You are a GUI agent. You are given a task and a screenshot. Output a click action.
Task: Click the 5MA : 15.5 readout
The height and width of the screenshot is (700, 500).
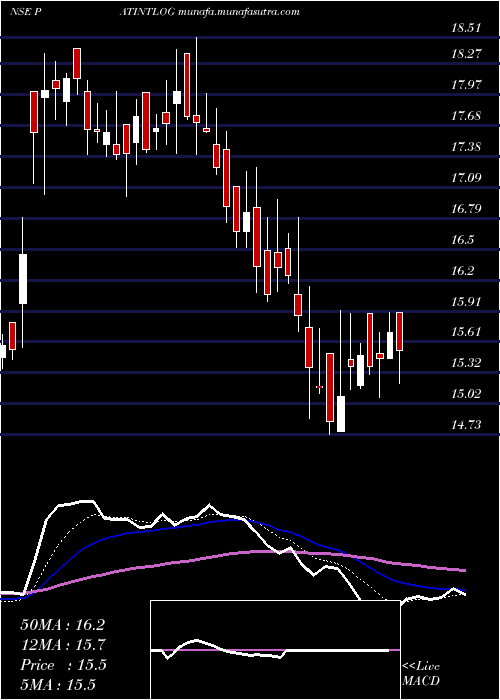[58, 685]
